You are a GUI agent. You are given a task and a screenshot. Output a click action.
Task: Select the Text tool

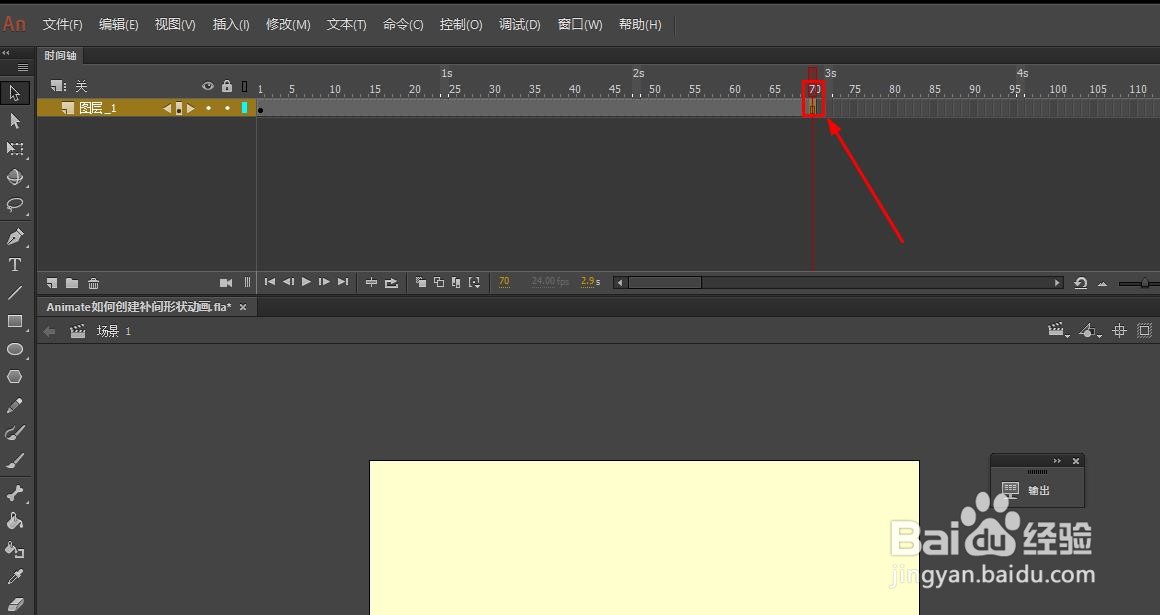coord(15,265)
